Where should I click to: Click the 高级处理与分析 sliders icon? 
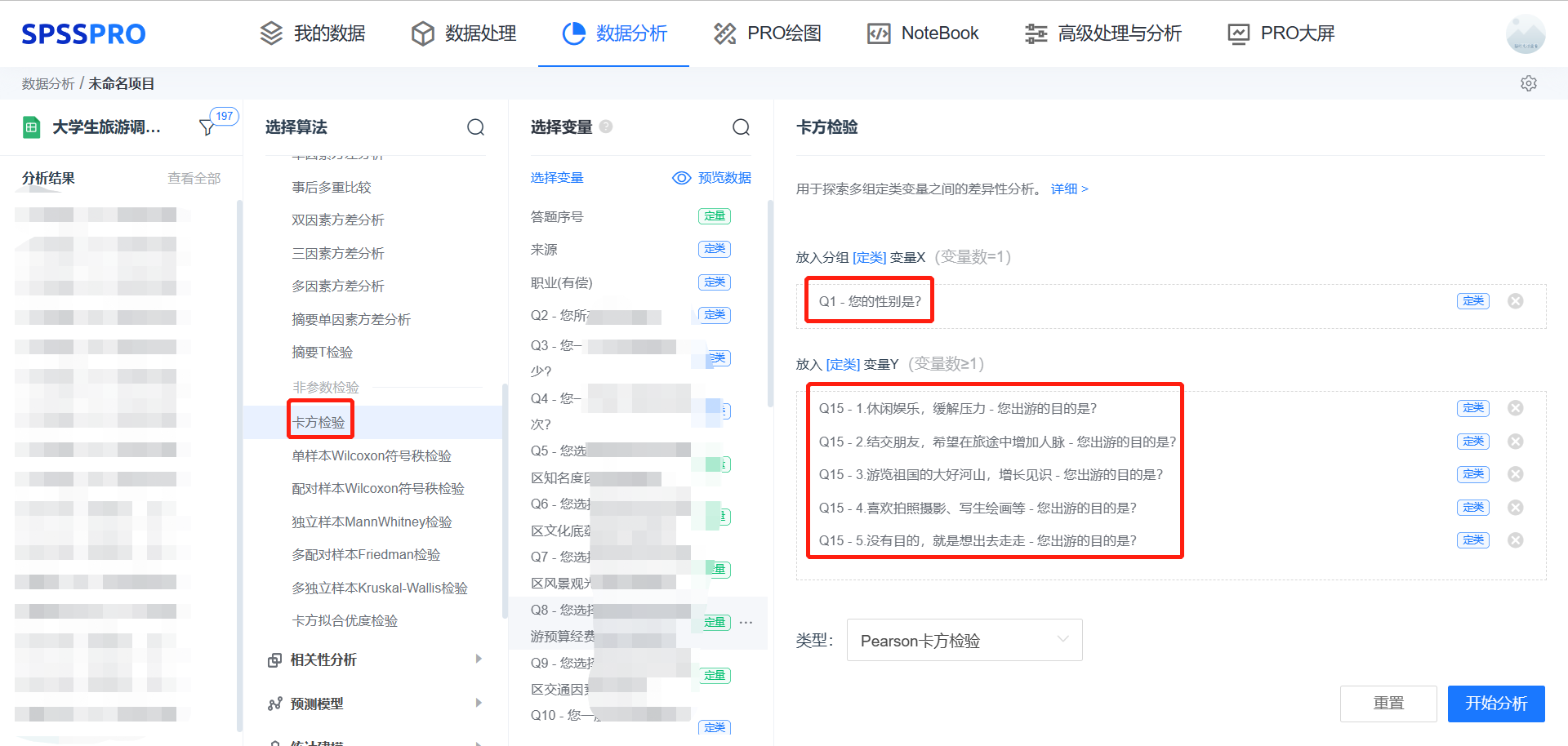(1036, 33)
